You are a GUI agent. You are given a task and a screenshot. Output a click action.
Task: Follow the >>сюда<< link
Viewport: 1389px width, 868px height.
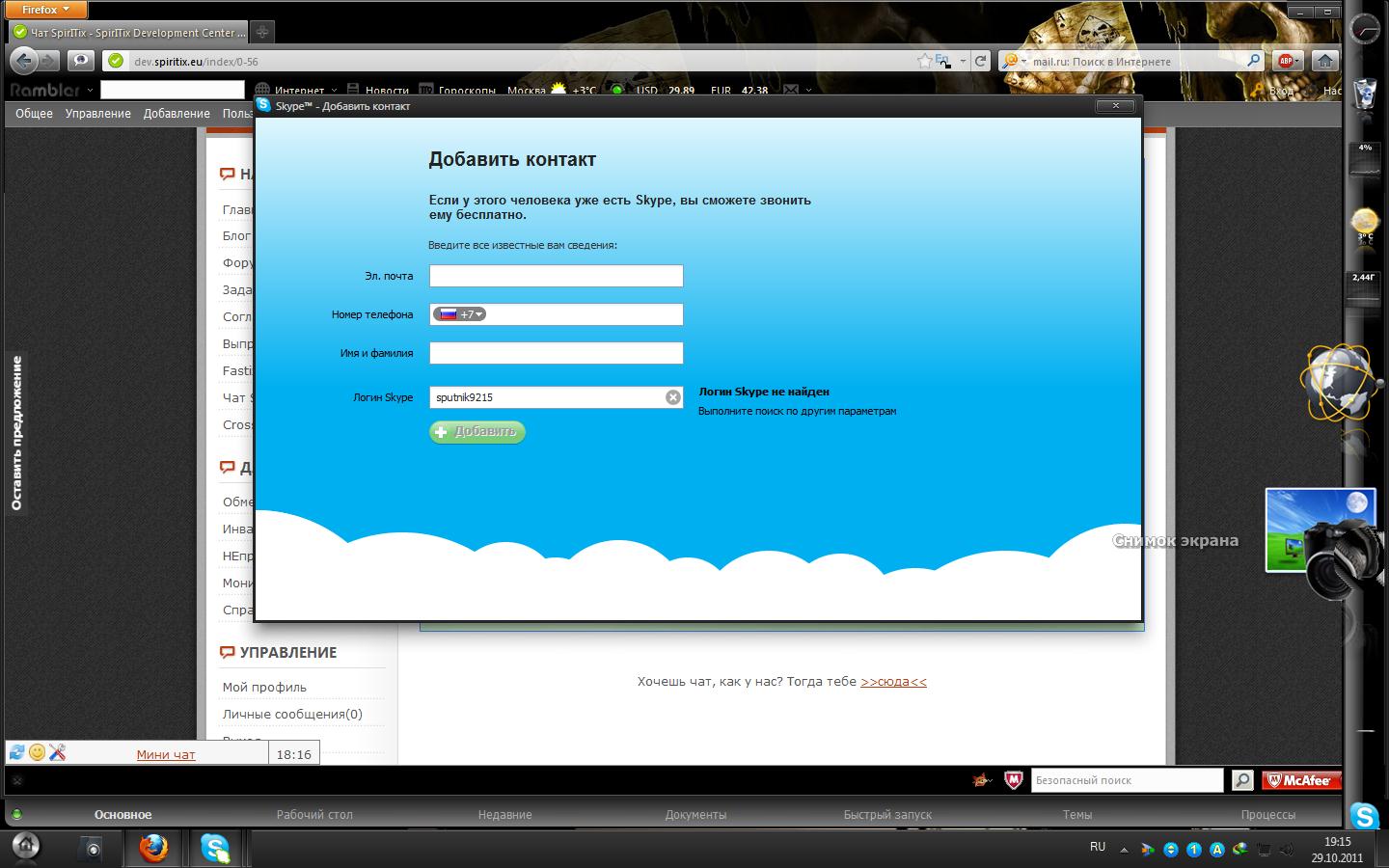click(893, 682)
